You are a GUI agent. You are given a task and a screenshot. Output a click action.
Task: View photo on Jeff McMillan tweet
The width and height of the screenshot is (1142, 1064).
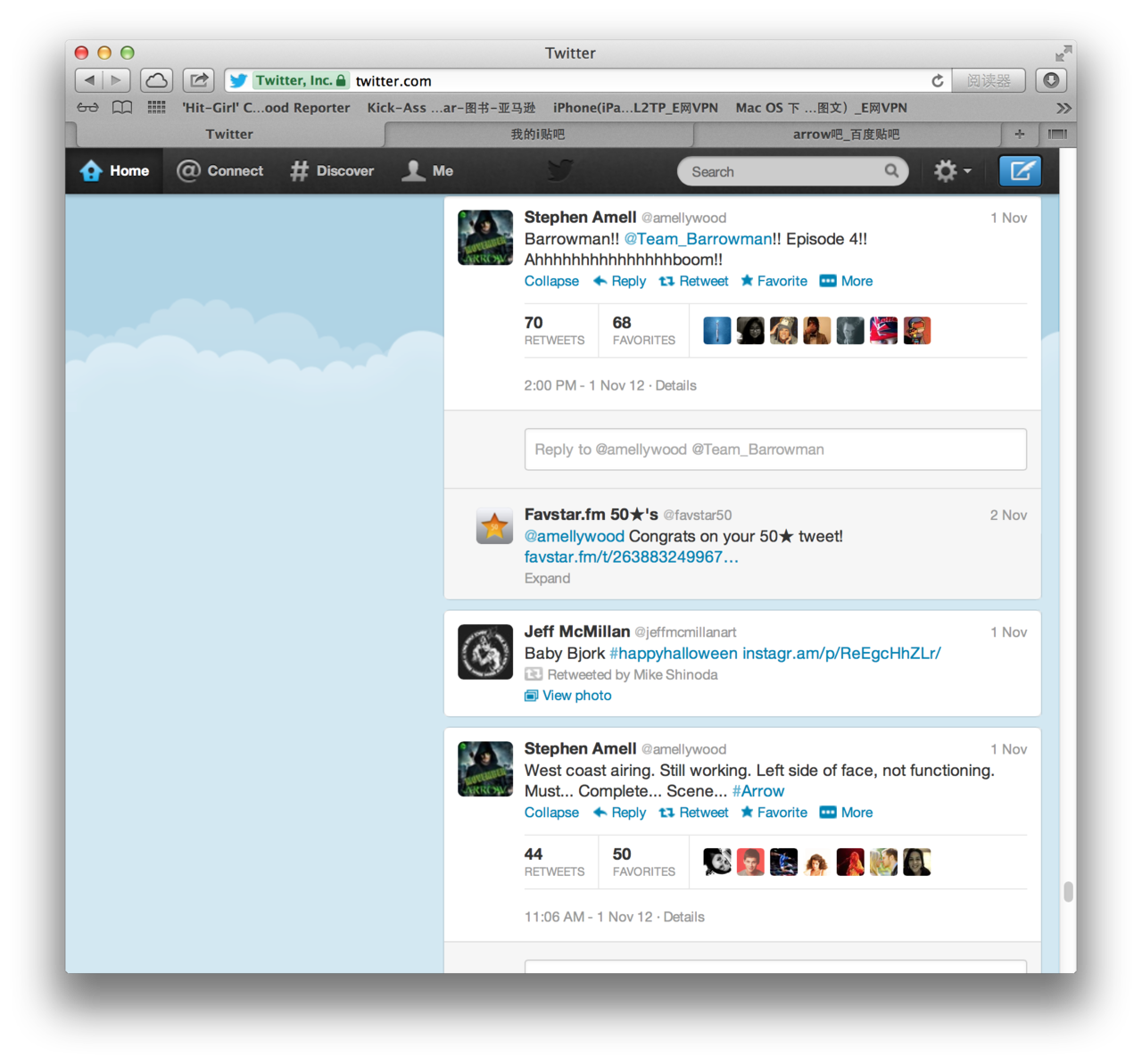pos(568,696)
